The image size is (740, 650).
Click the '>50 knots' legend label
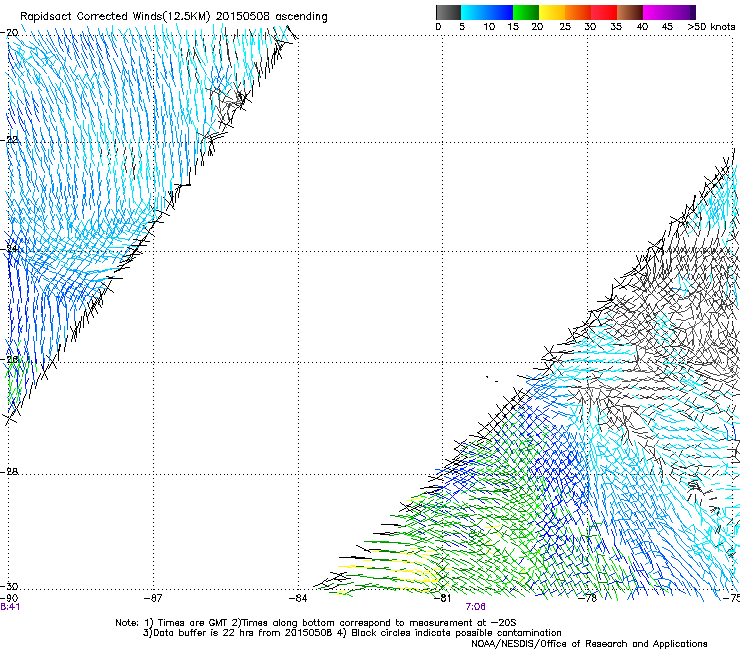pos(711,27)
